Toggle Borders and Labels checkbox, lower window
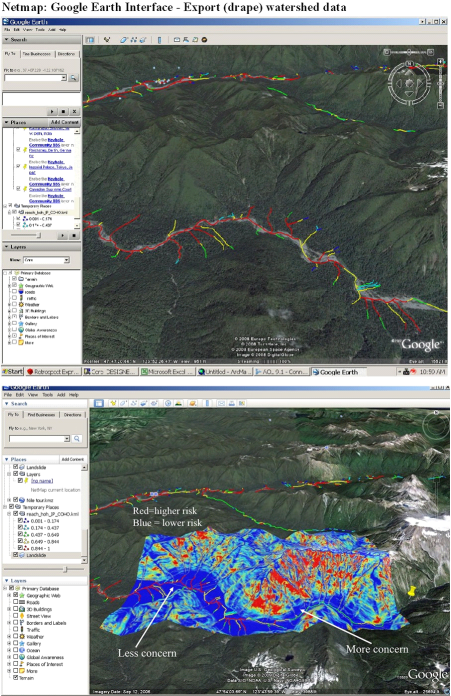The width and height of the screenshot is (451, 696). click(x=16, y=623)
